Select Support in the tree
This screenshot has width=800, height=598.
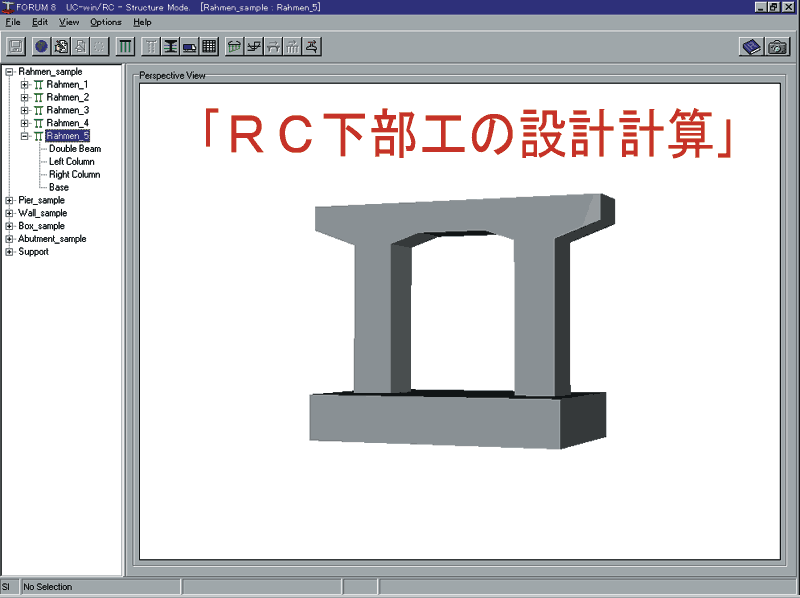(x=33, y=252)
